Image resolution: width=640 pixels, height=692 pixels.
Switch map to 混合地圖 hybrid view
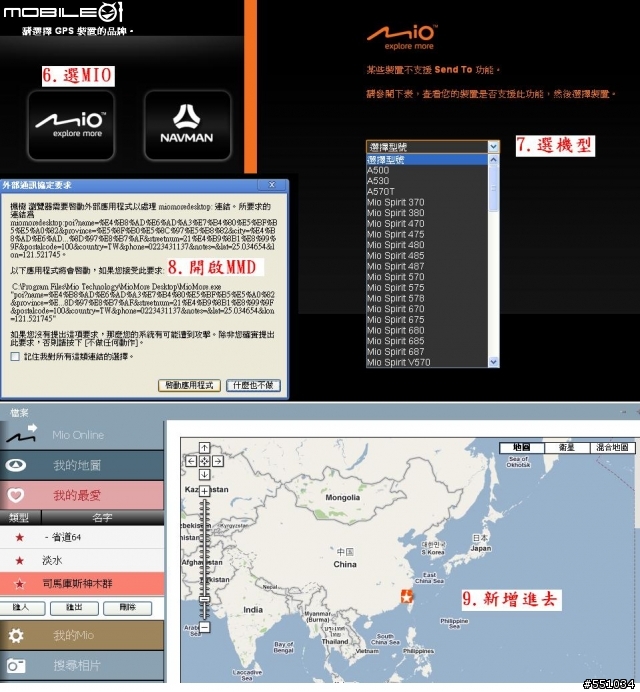613,448
